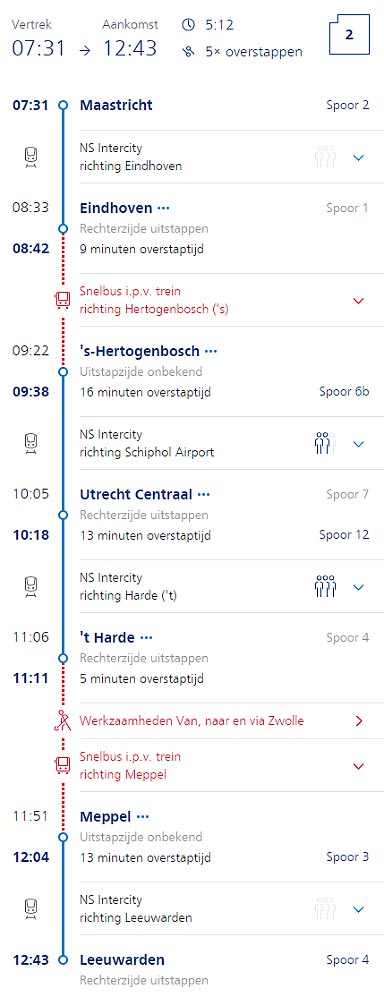Click the red bus icon toward Meppel
This screenshot has width=384, height=997.
click(x=62, y=765)
